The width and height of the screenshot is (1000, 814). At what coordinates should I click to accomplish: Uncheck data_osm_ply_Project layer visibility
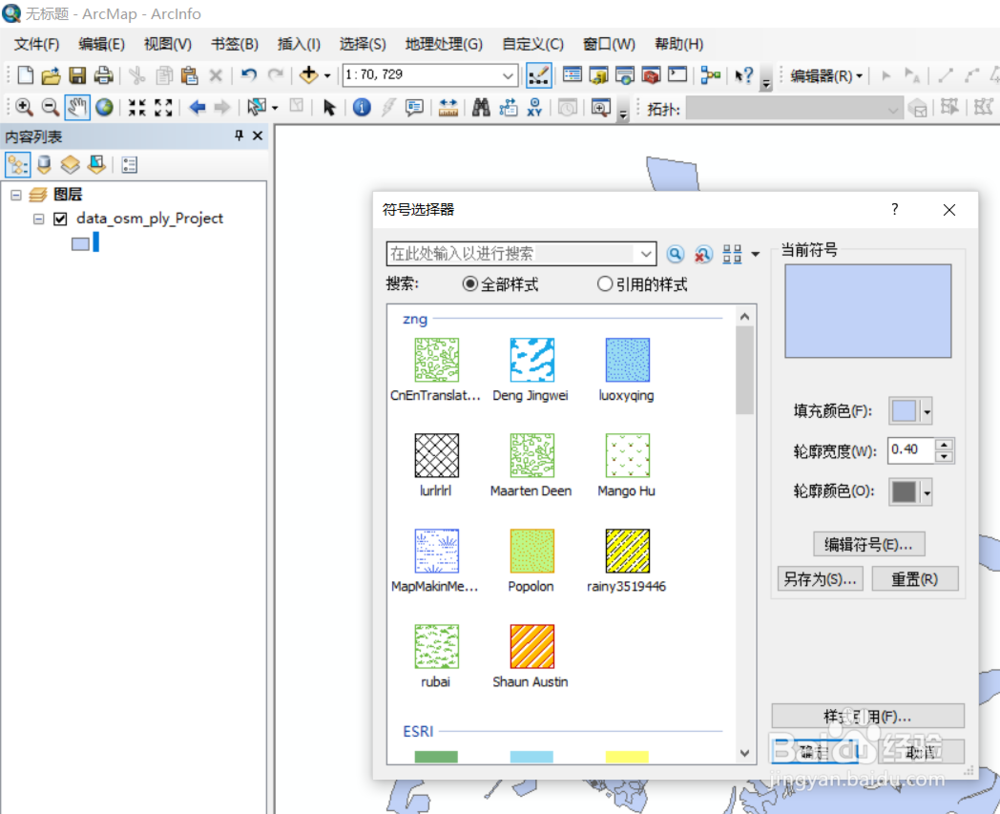pyautogui.click(x=61, y=219)
